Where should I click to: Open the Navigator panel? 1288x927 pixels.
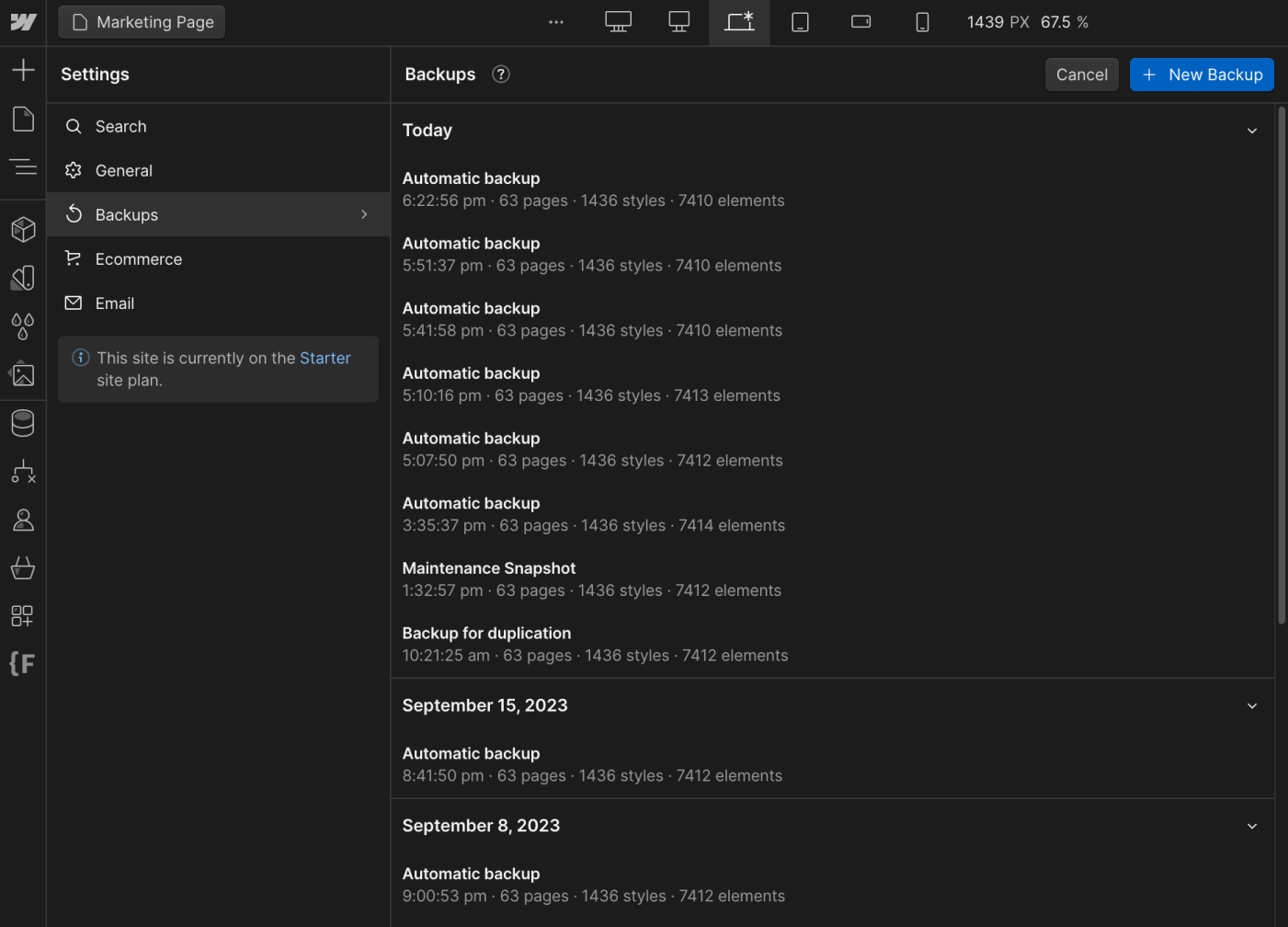22,166
